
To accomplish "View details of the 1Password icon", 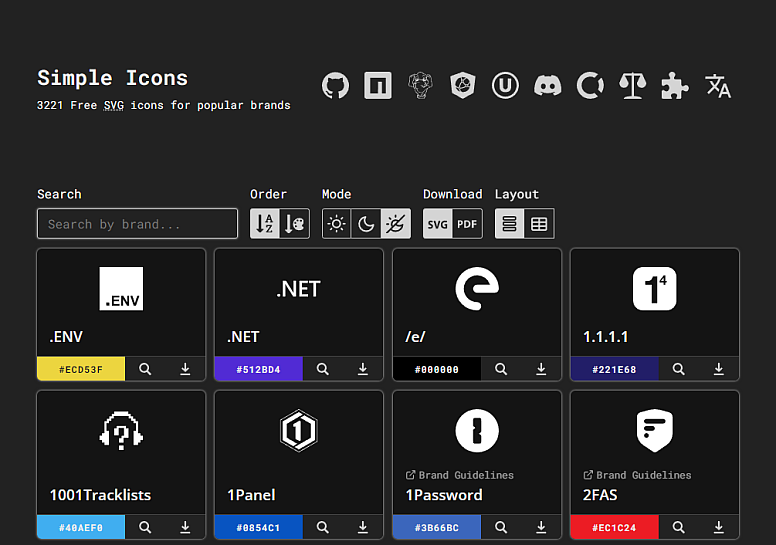I will (x=501, y=527).
